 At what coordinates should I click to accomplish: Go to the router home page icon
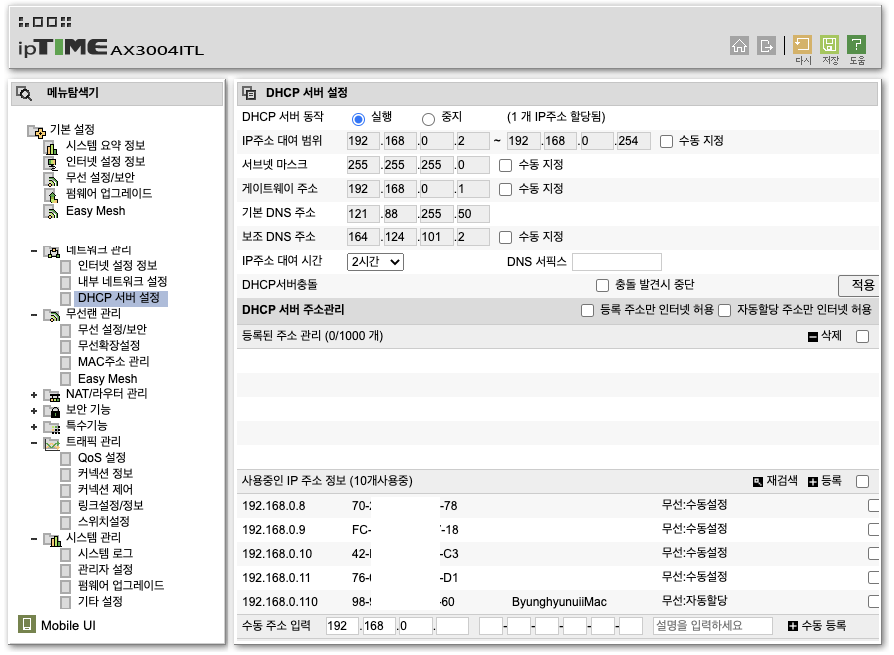(739, 45)
